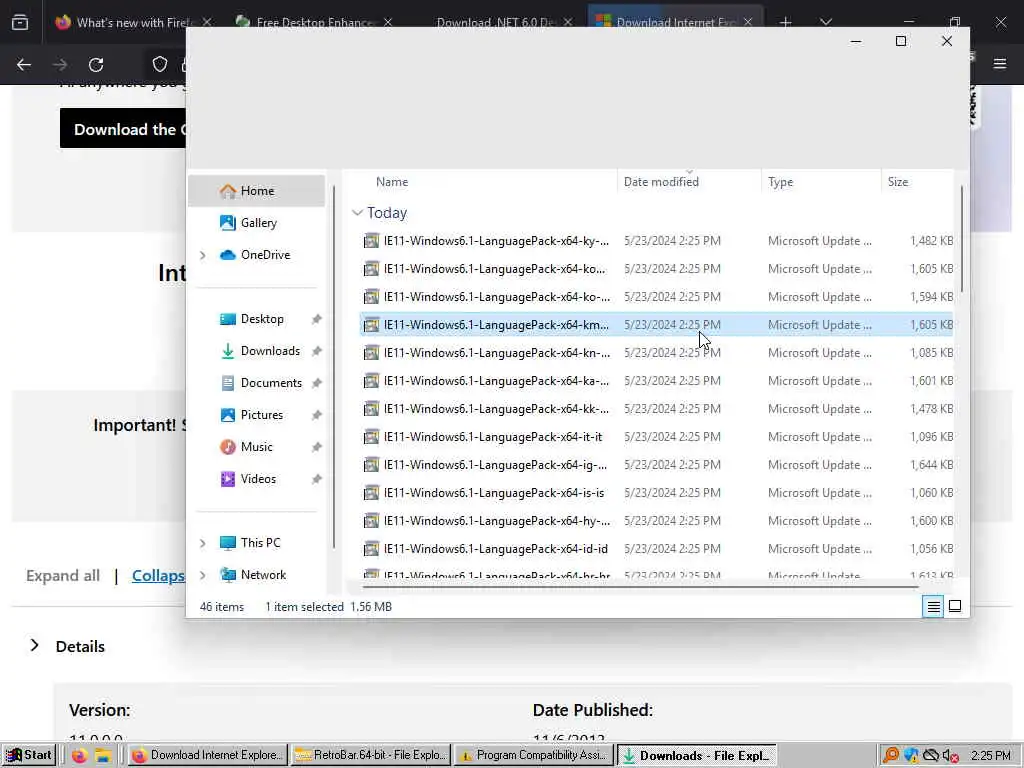Switch to What's new with Firefox tab
The width and height of the screenshot is (1024, 768).
[134, 22]
